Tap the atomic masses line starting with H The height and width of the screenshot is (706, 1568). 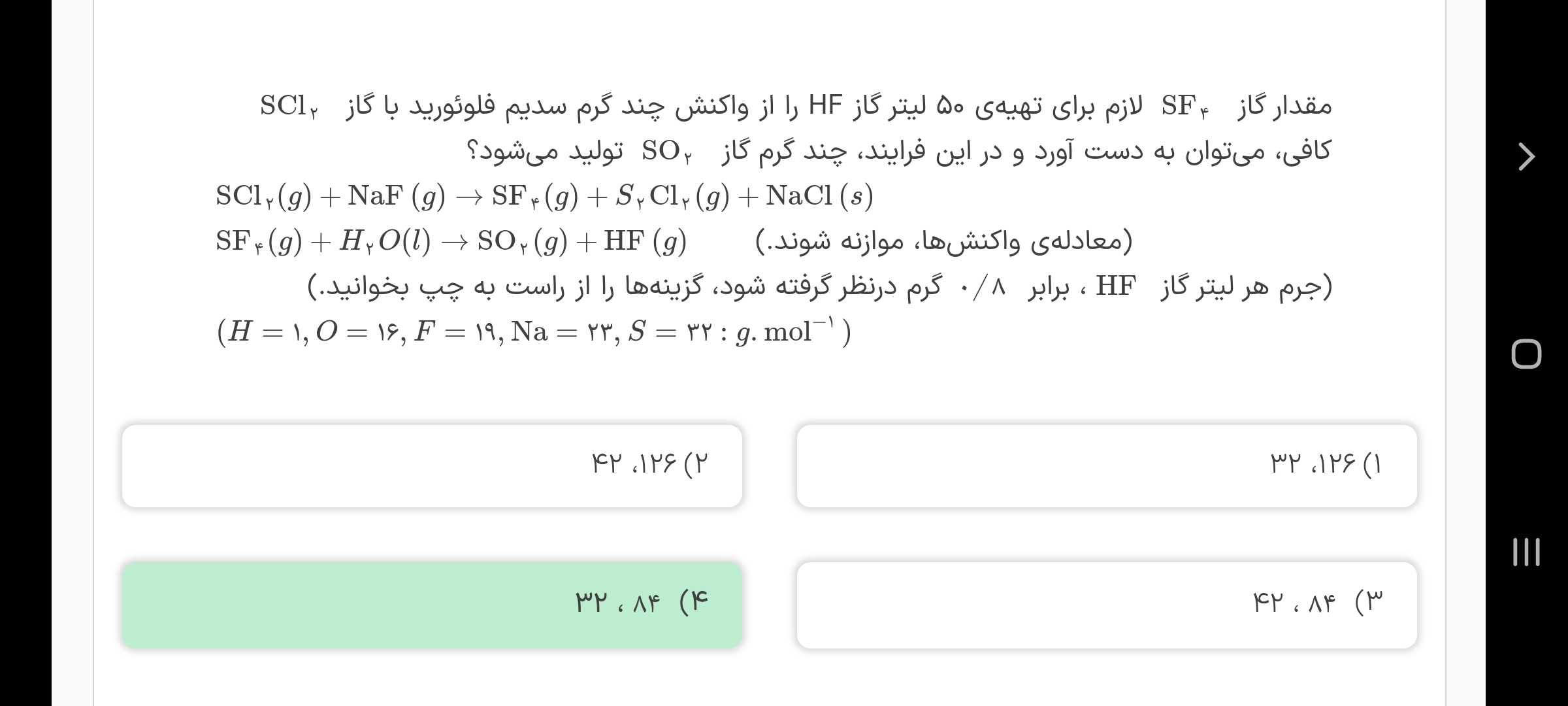tap(533, 332)
